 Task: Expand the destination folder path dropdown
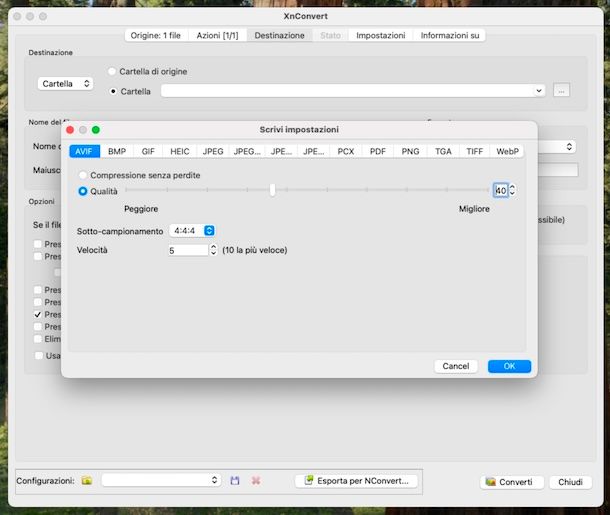click(x=539, y=91)
